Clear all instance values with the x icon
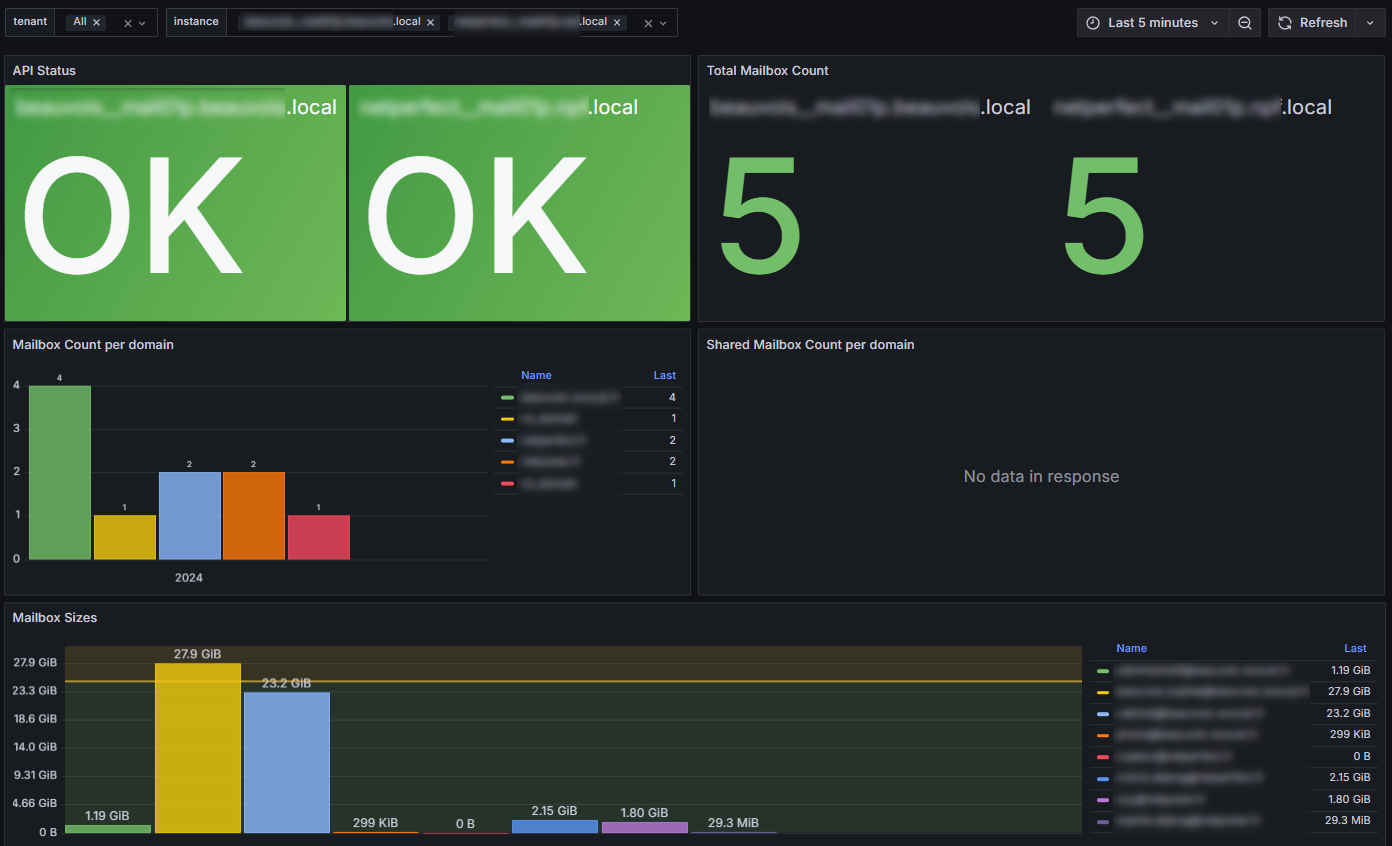 point(648,23)
